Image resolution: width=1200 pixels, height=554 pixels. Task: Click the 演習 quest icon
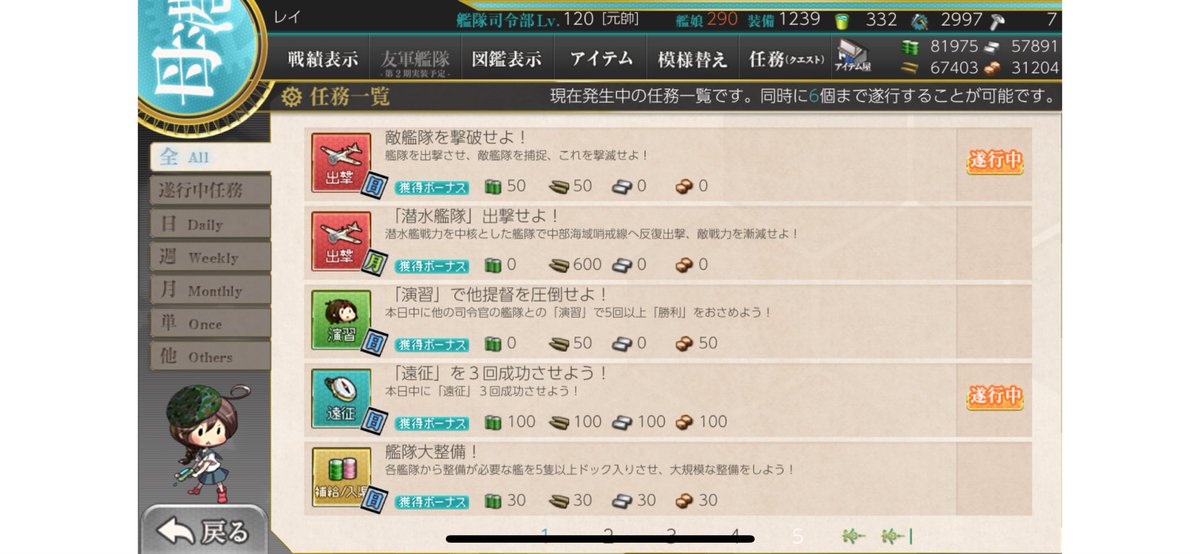(x=343, y=319)
